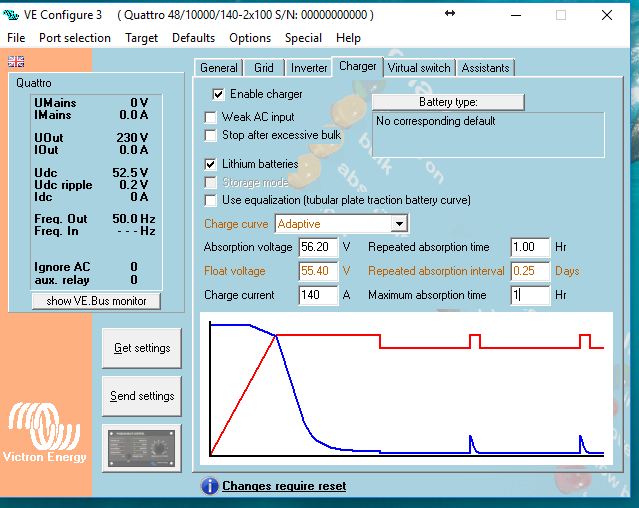Viewport: 639px width, 508px height.
Task: Click the greyed Storage mode checkbox
Action: 210,182
